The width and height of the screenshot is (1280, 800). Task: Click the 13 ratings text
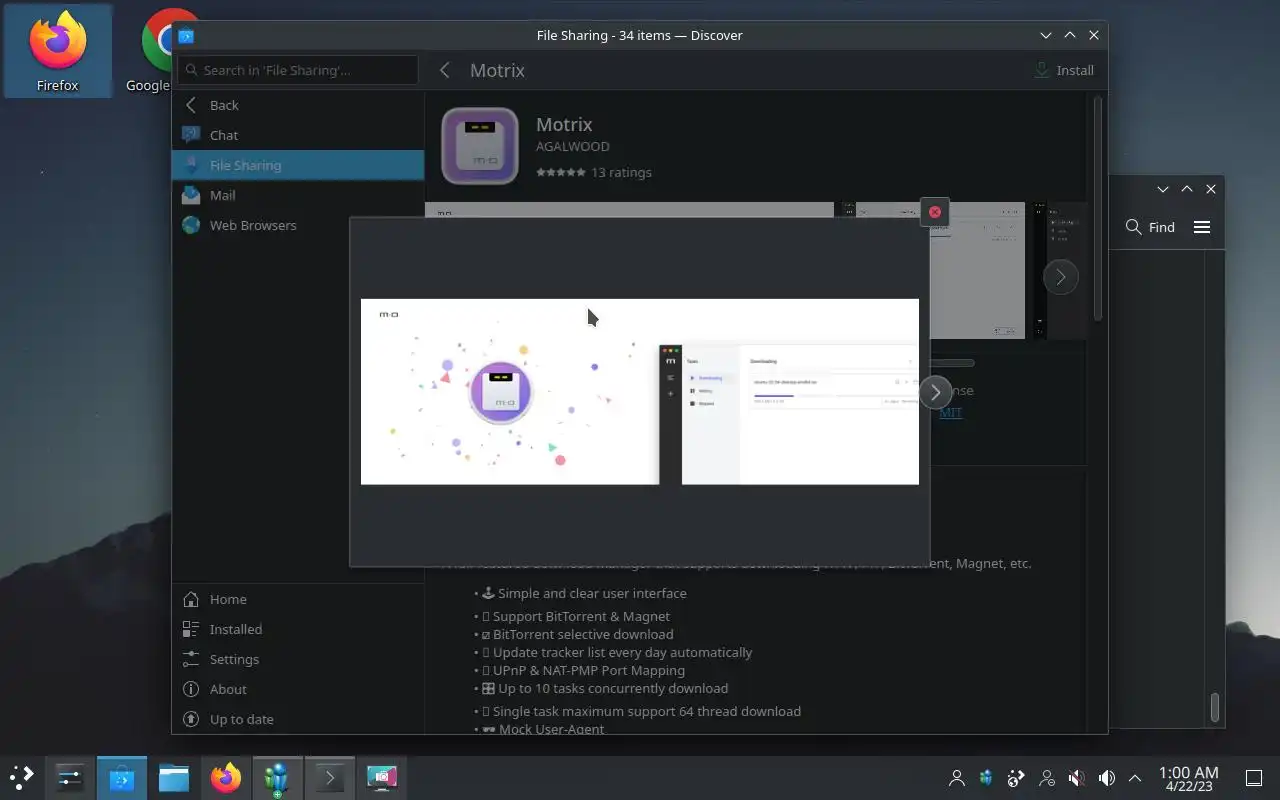(621, 172)
